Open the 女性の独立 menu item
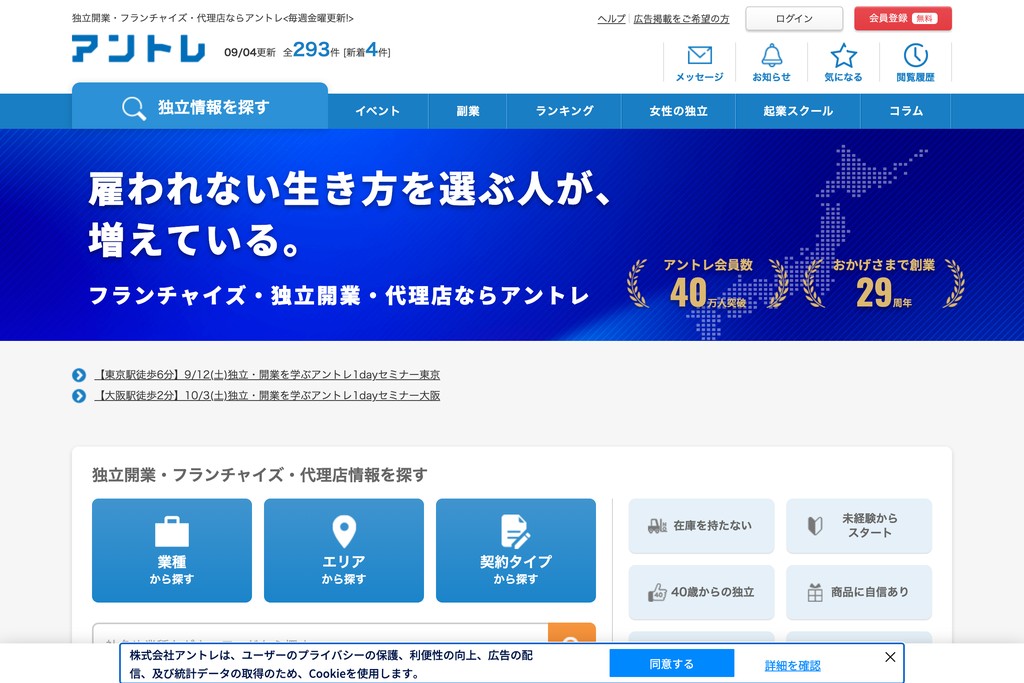 (x=679, y=111)
